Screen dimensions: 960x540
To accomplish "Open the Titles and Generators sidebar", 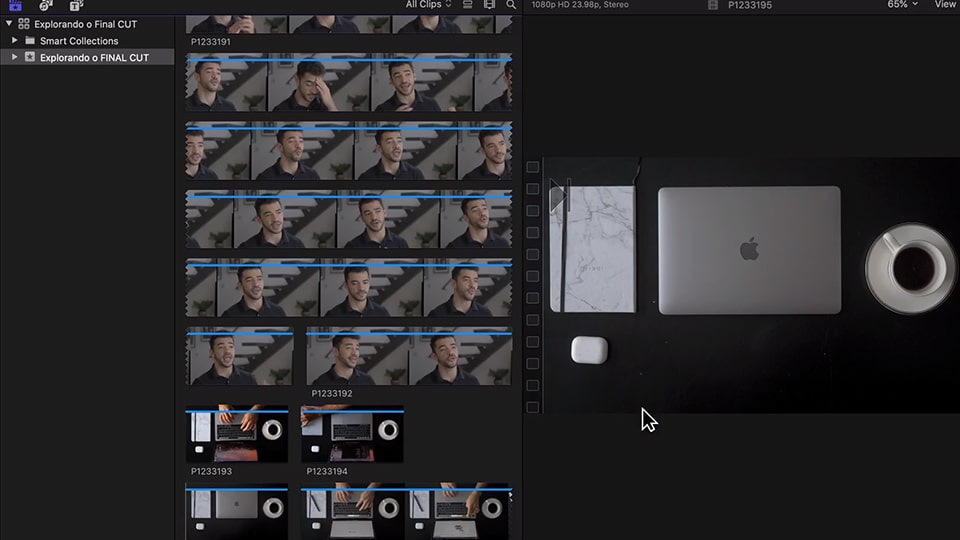I will [76, 5].
